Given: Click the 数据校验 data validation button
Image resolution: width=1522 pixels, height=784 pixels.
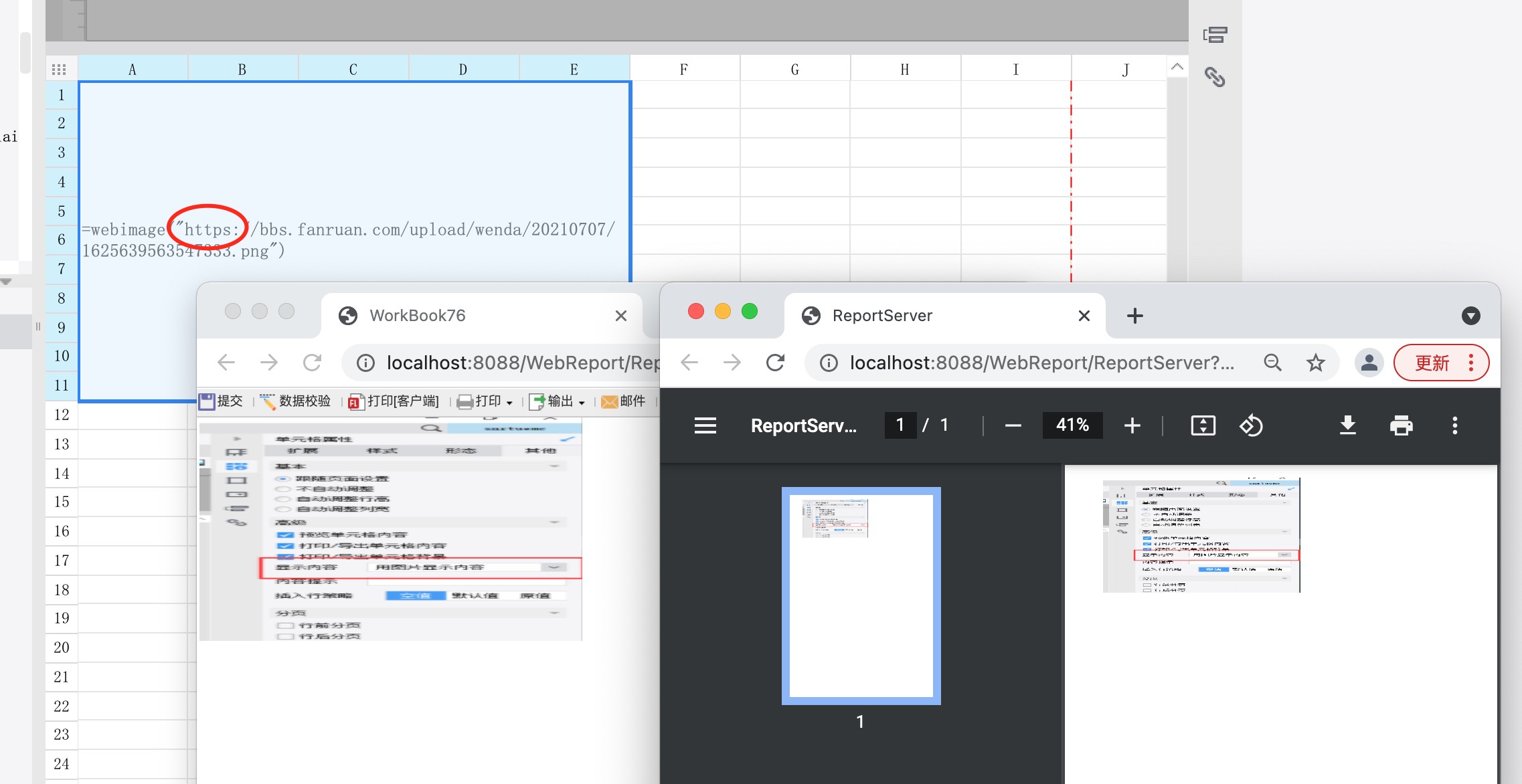Looking at the screenshot, I should [x=295, y=401].
